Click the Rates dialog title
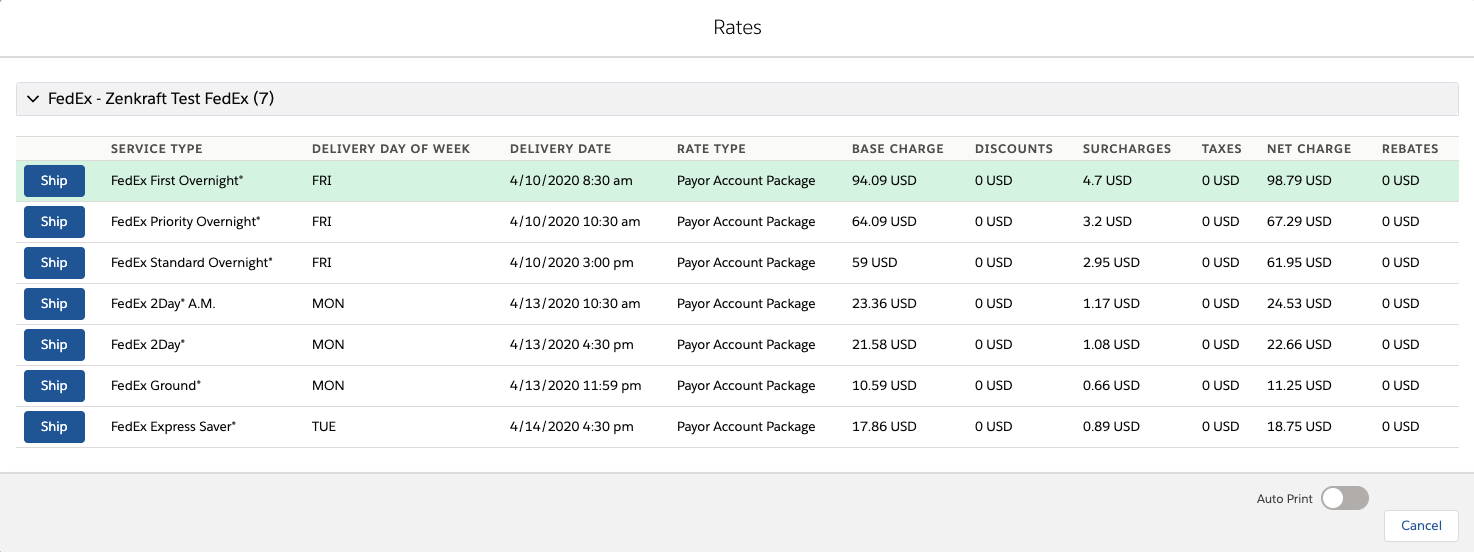Viewport: 1474px width, 552px height. point(737,28)
